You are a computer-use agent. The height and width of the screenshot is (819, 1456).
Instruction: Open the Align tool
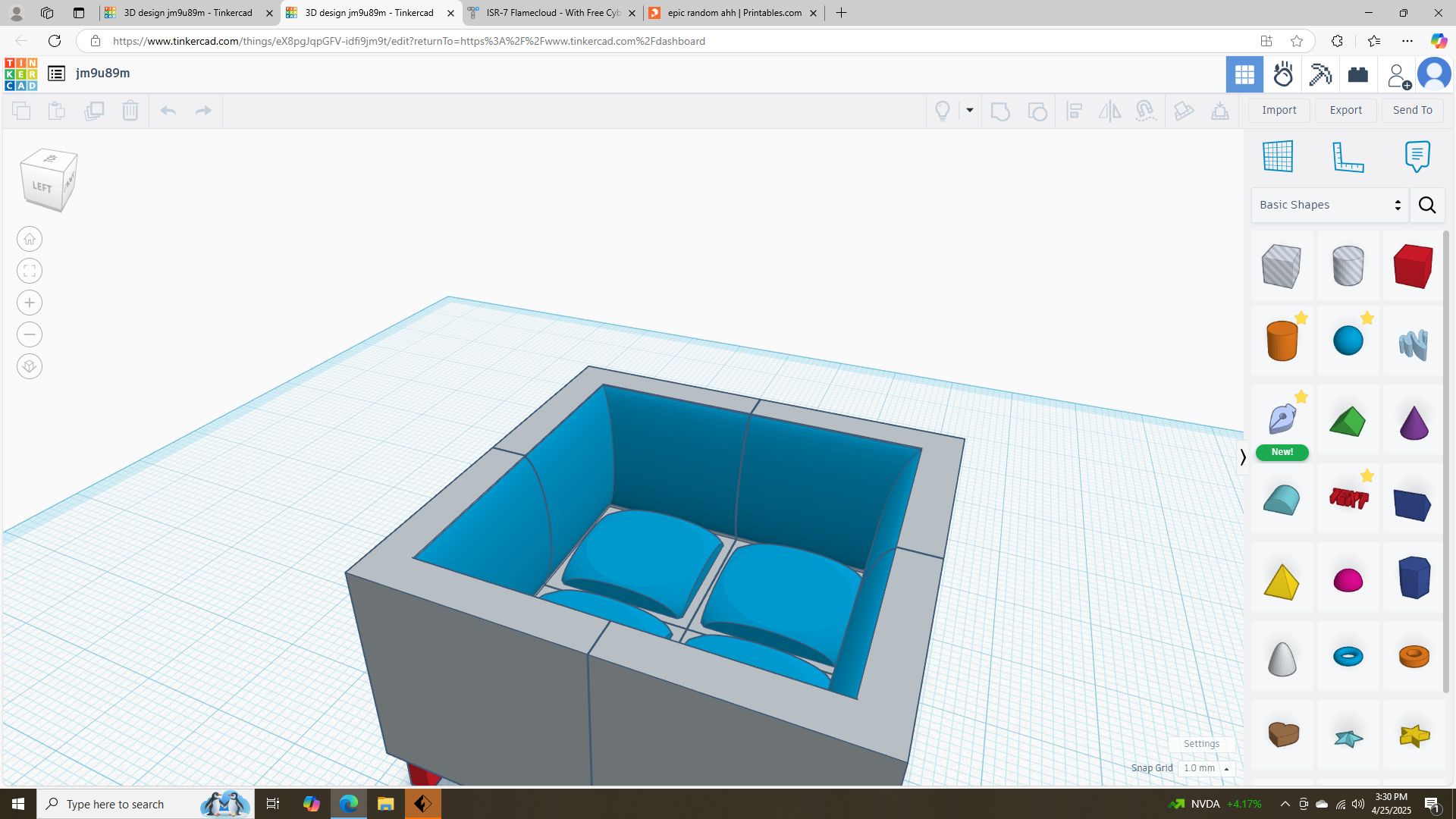[1074, 111]
